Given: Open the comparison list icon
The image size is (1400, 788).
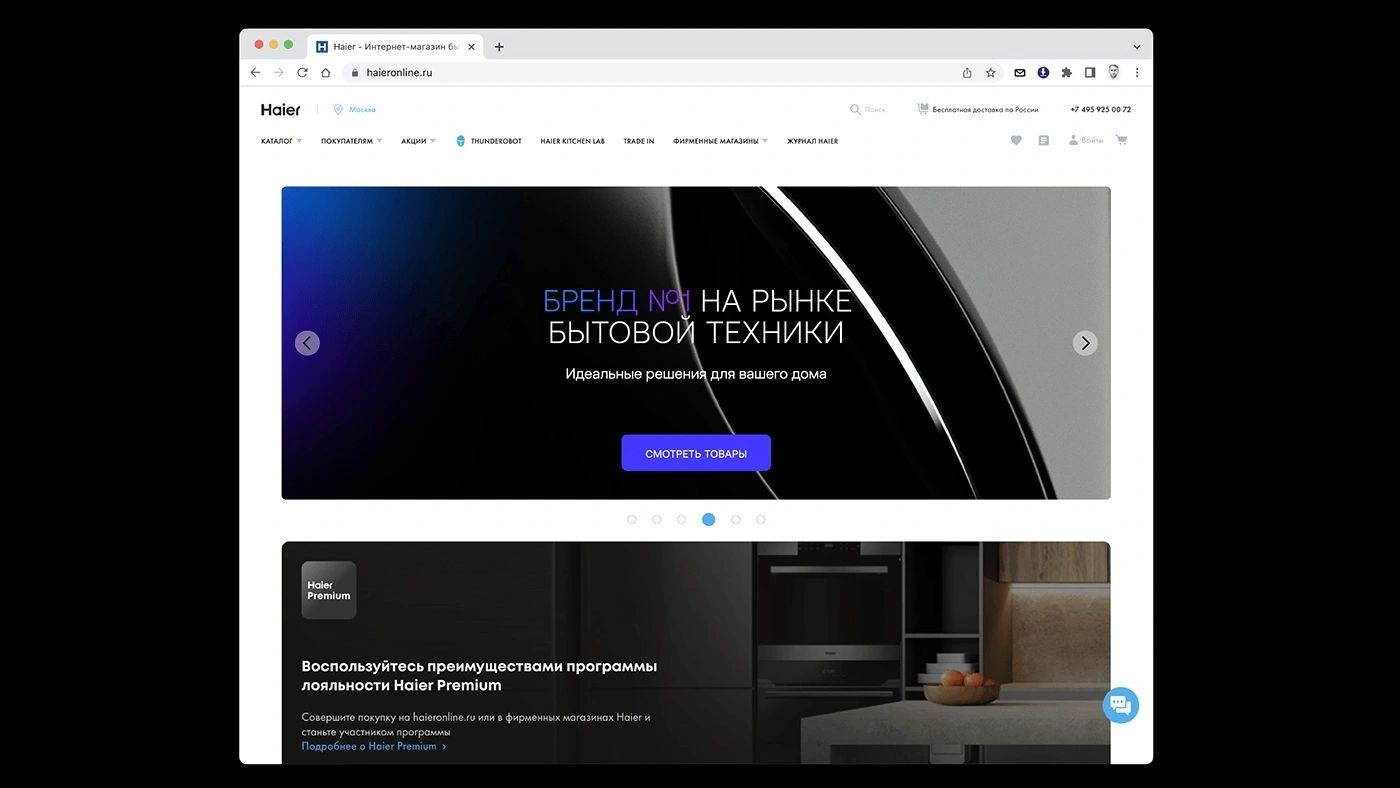Looking at the screenshot, I should coord(1044,141).
